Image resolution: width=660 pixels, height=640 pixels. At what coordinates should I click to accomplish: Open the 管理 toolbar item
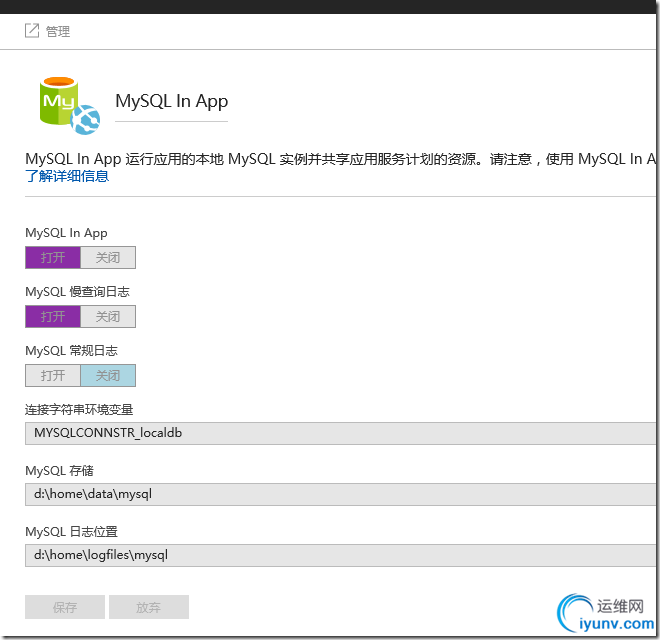coord(48,31)
